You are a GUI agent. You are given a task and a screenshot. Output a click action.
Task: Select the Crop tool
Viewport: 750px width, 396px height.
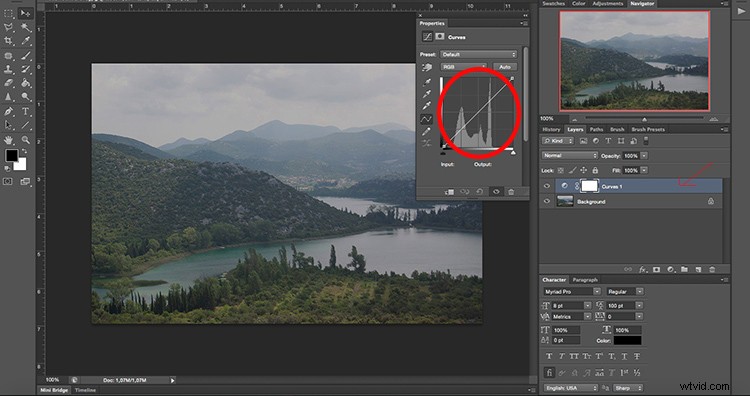coord(9,41)
